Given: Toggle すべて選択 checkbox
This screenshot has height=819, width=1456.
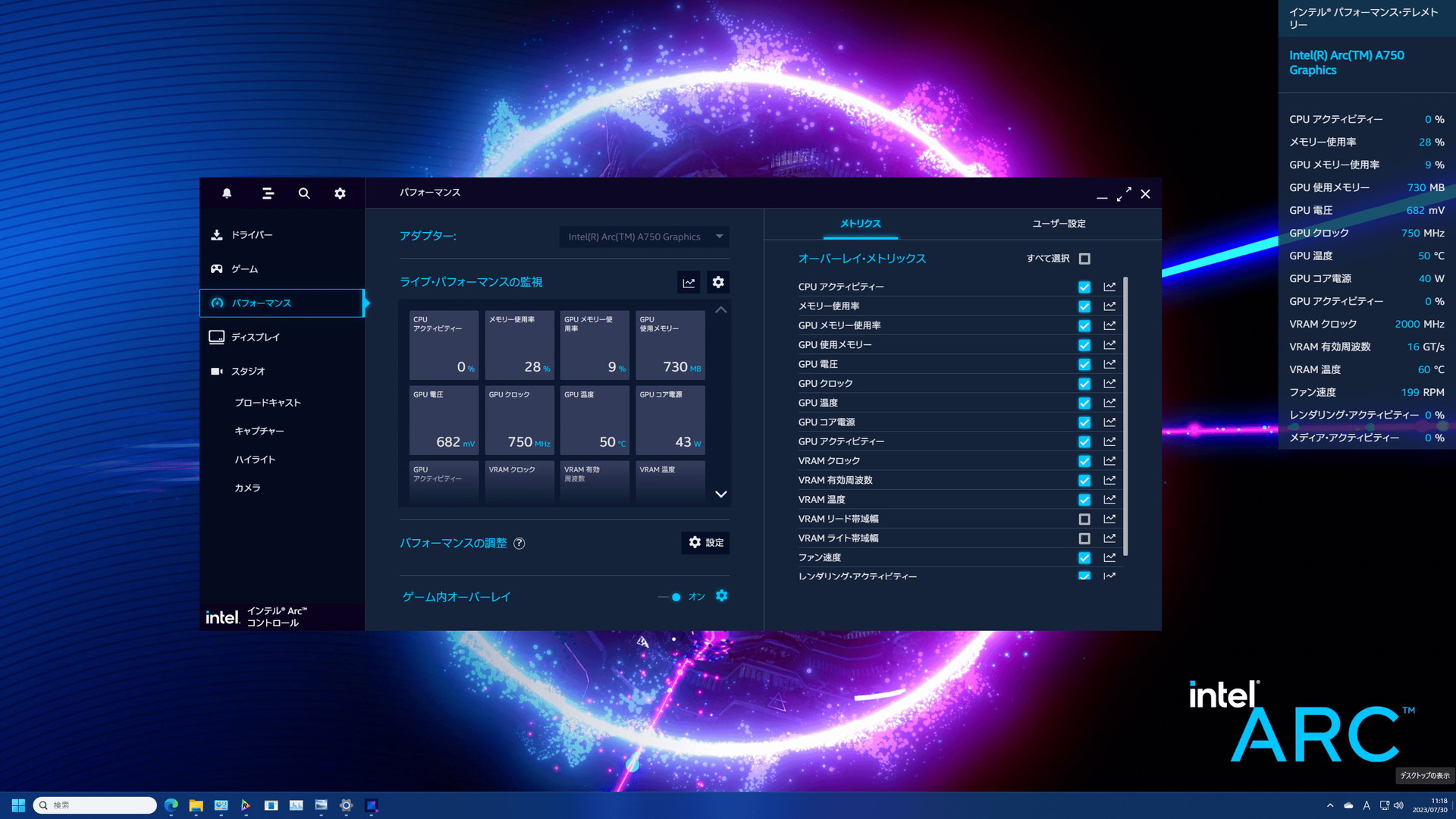Looking at the screenshot, I should 1084,259.
